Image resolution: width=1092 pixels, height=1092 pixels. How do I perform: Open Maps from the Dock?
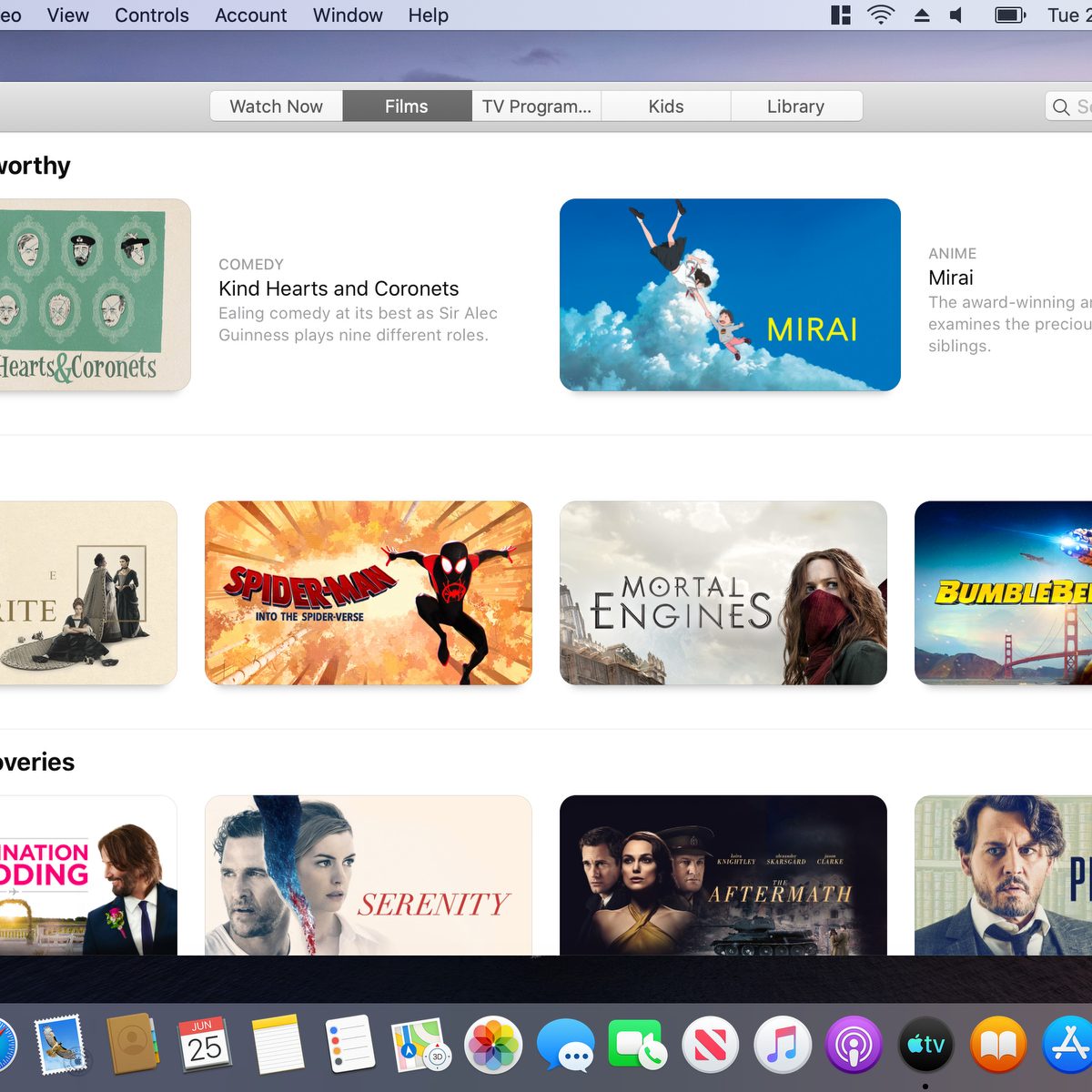[x=420, y=1046]
